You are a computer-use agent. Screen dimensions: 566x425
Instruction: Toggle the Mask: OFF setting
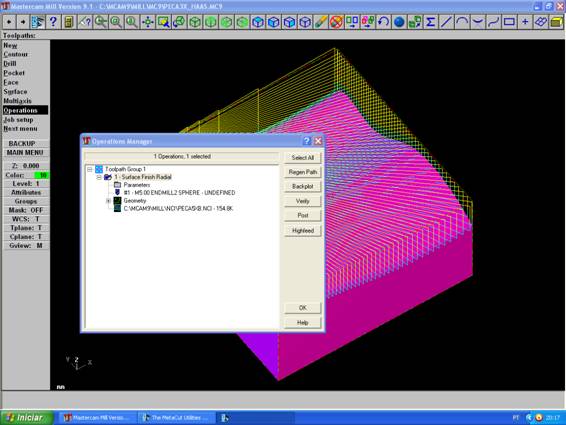tap(25, 210)
